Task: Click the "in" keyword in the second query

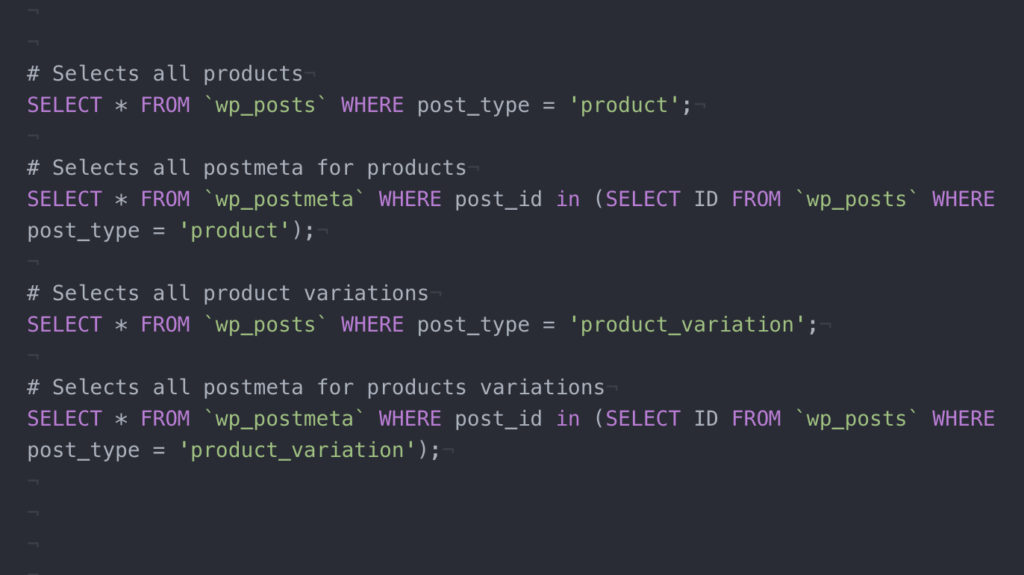Action: (568, 199)
